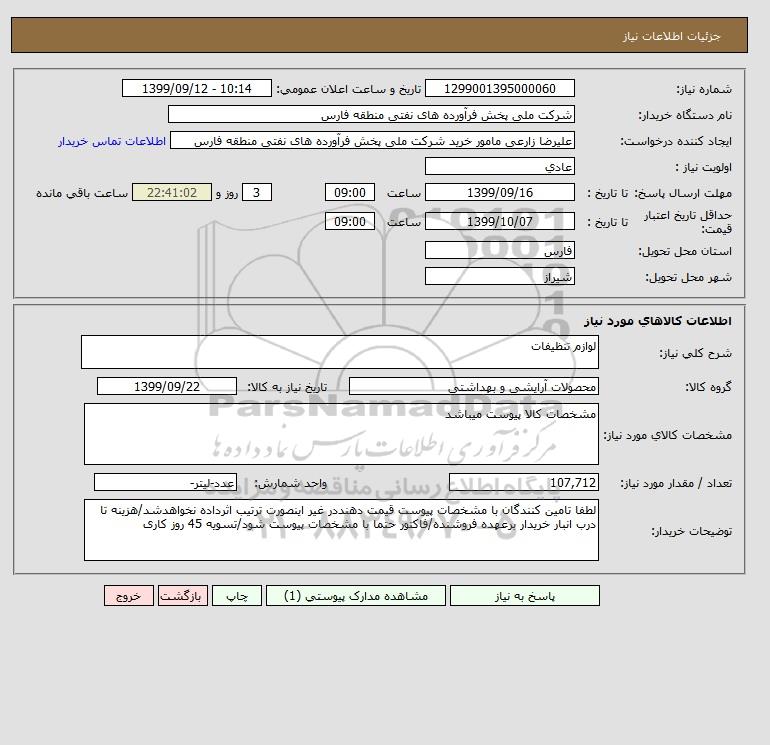Screen dimensions: 770x745
Task: Click the واحد شمارش field عدد-لیتر
Action: [165, 482]
